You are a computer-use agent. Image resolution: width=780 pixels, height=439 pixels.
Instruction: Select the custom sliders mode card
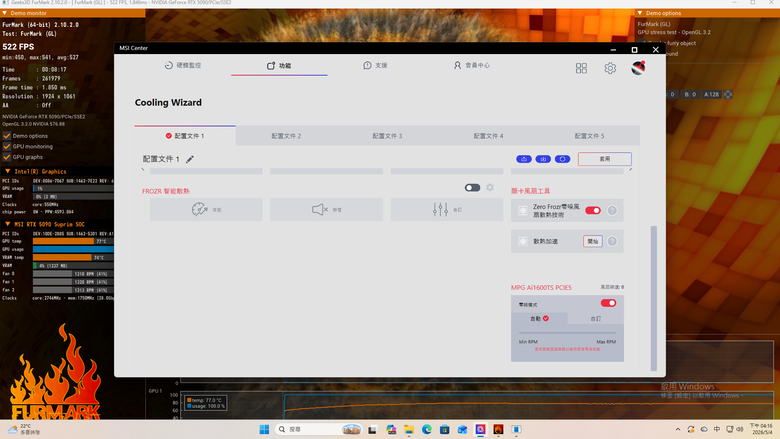pos(447,209)
